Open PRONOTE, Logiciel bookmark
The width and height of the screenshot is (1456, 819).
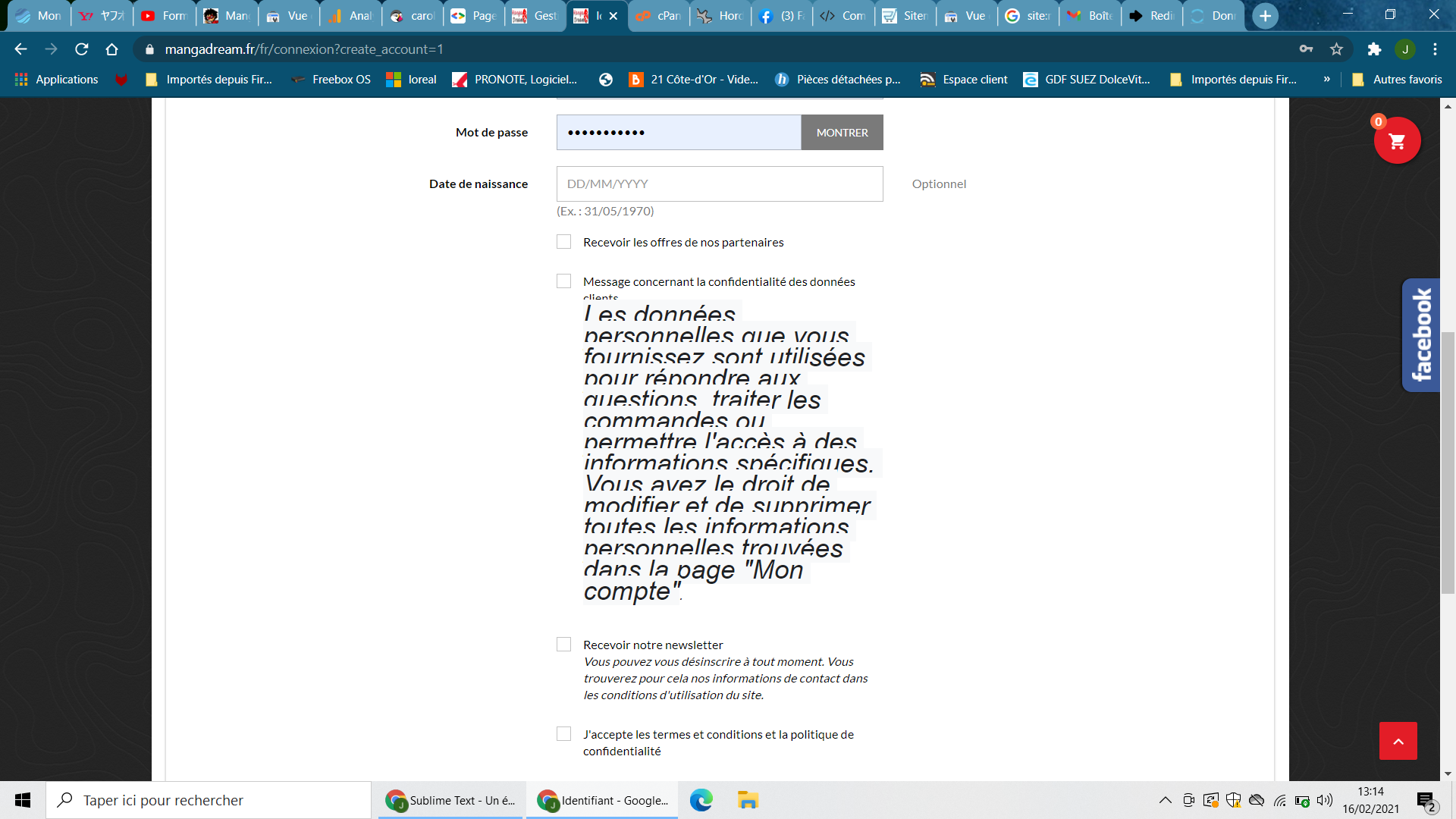point(515,80)
